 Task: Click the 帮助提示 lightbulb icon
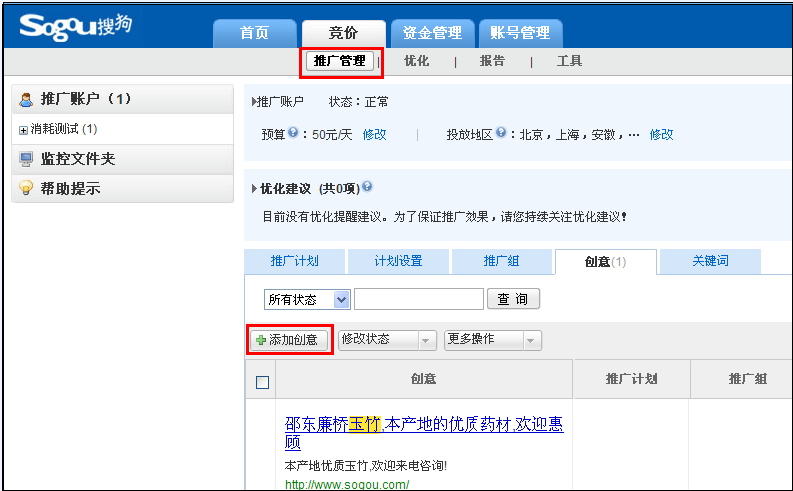pos(26,188)
